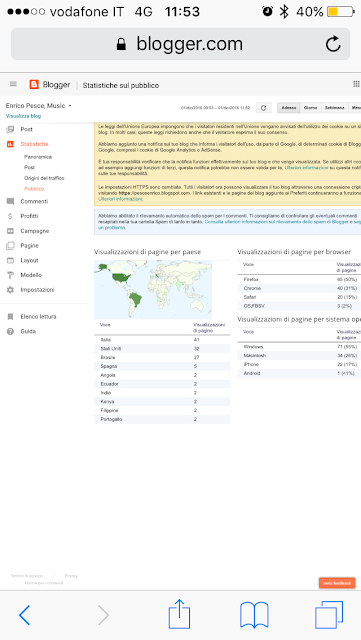This screenshot has height=640, width=361.
Task: Open Panoramica under Statistiche
Action: point(38,157)
